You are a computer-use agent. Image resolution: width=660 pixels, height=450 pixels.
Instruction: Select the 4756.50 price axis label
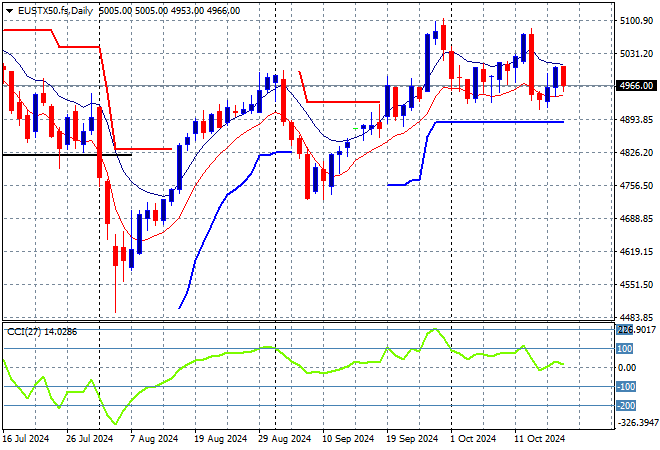click(x=636, y=186)
